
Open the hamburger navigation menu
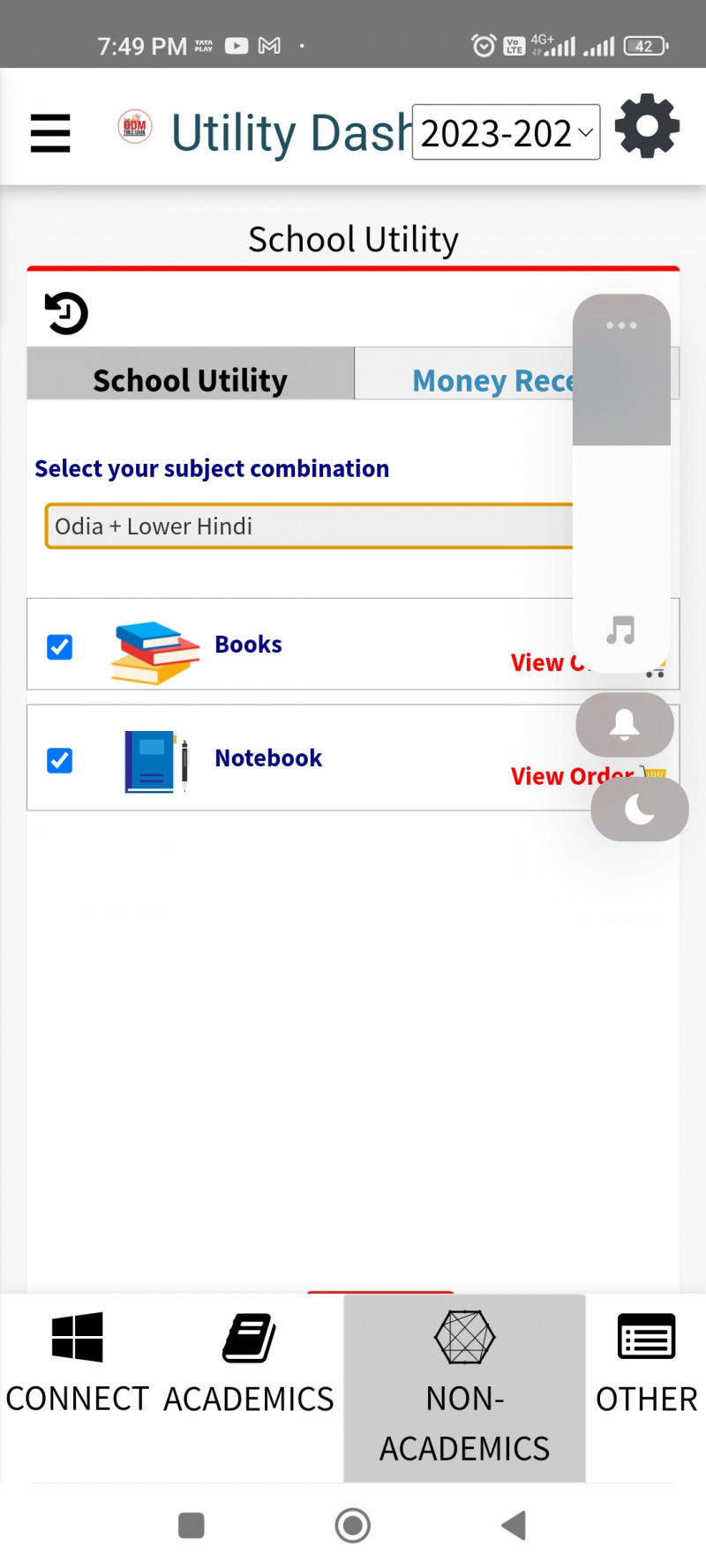point(50,133)
